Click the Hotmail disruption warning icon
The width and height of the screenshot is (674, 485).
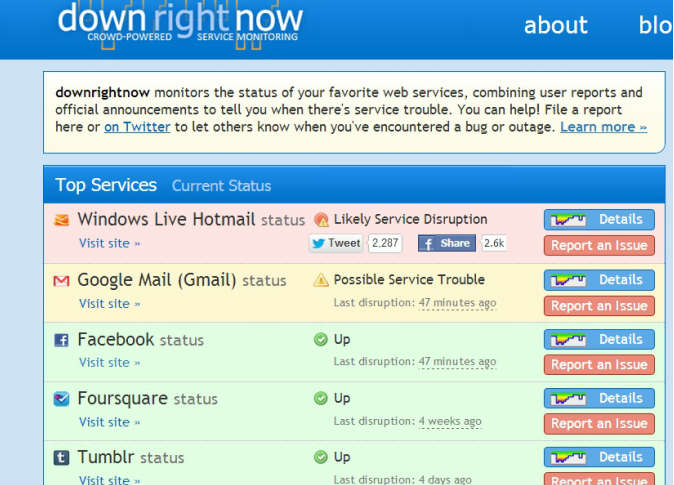[x=321, y=220]
